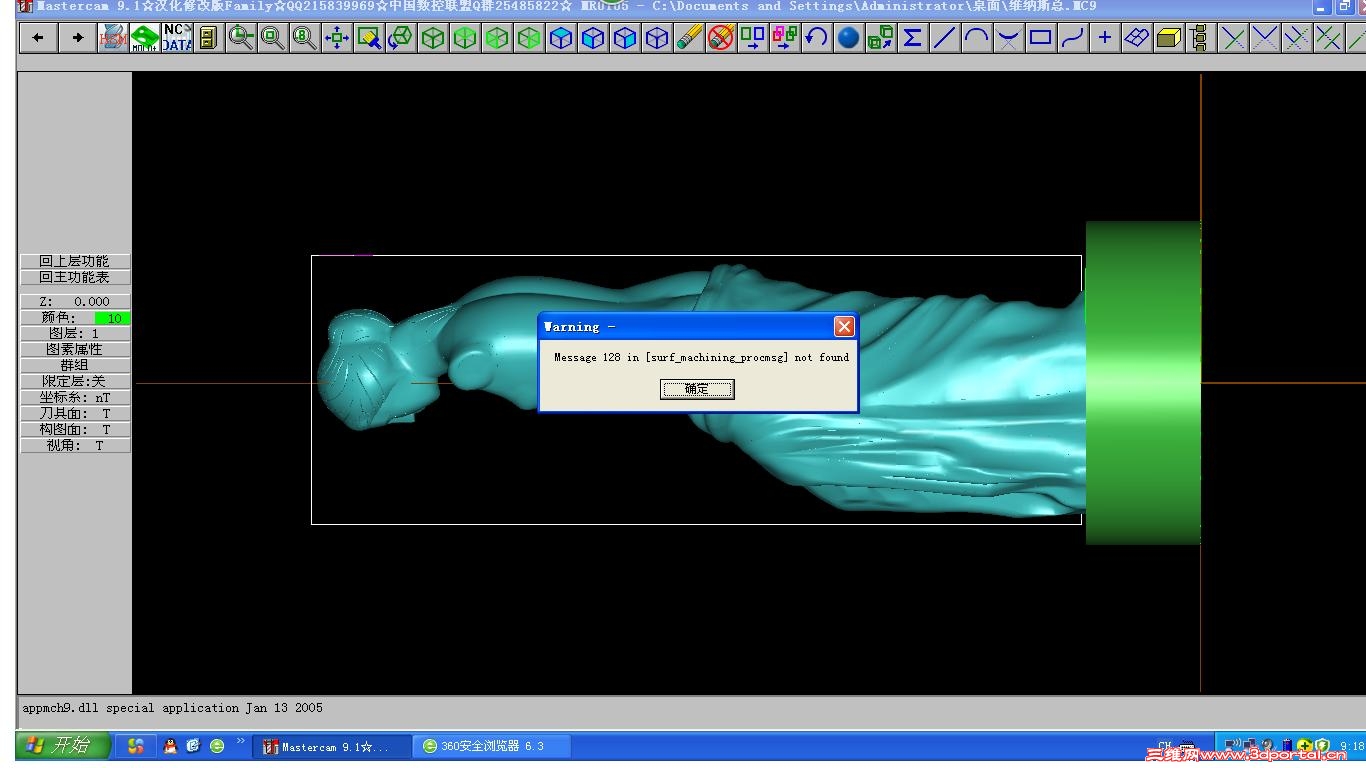Click the Z: 0.000 depth field

click(x=75, y=301)
